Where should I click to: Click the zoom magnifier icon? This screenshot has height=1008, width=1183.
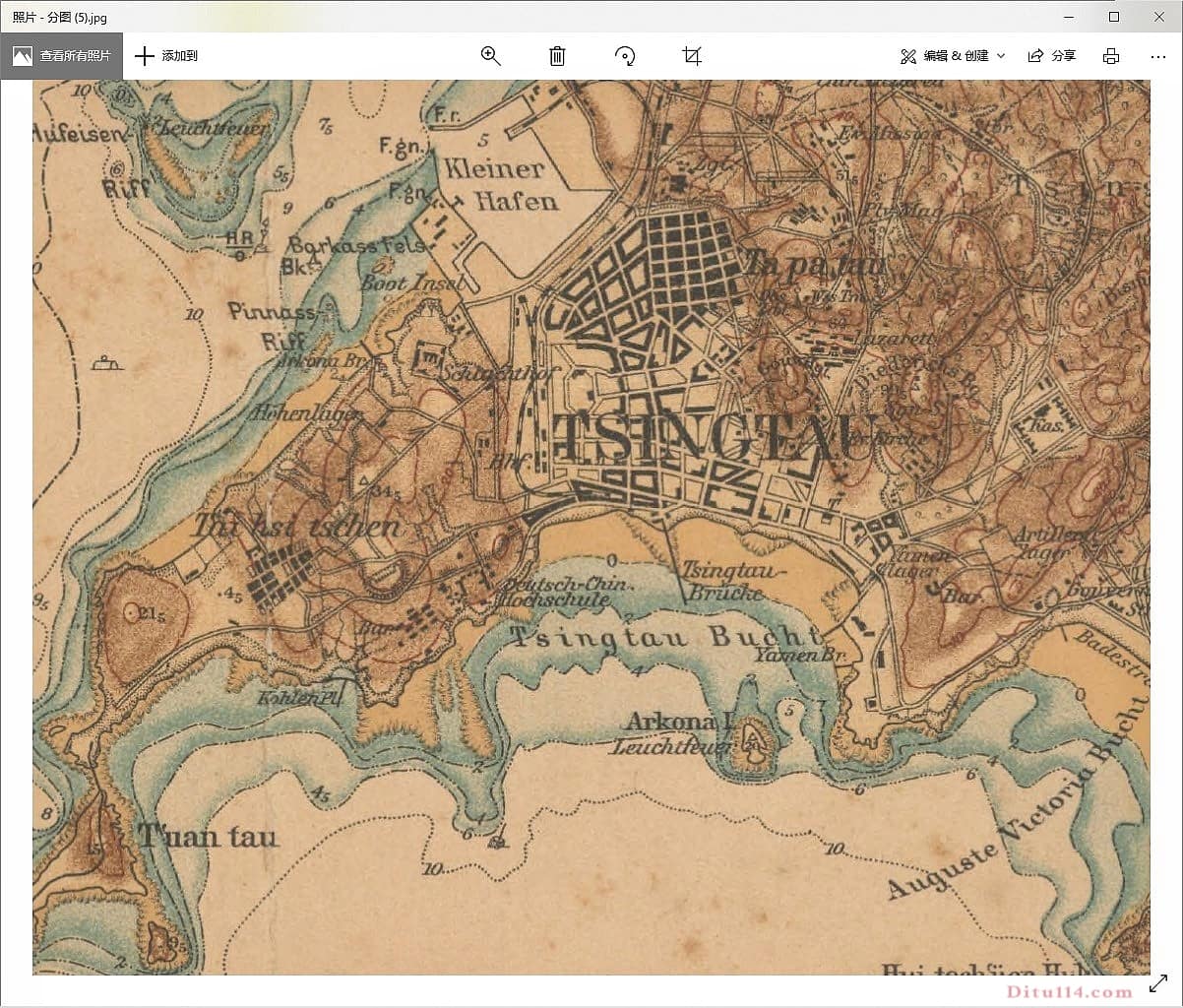coord(490,56)
